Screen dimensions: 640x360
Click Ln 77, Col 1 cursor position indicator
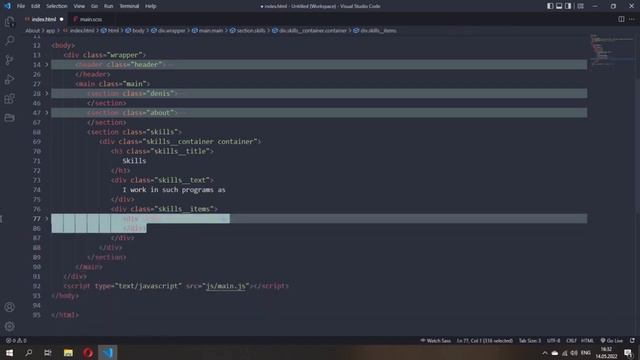click(x=484, y=340)
